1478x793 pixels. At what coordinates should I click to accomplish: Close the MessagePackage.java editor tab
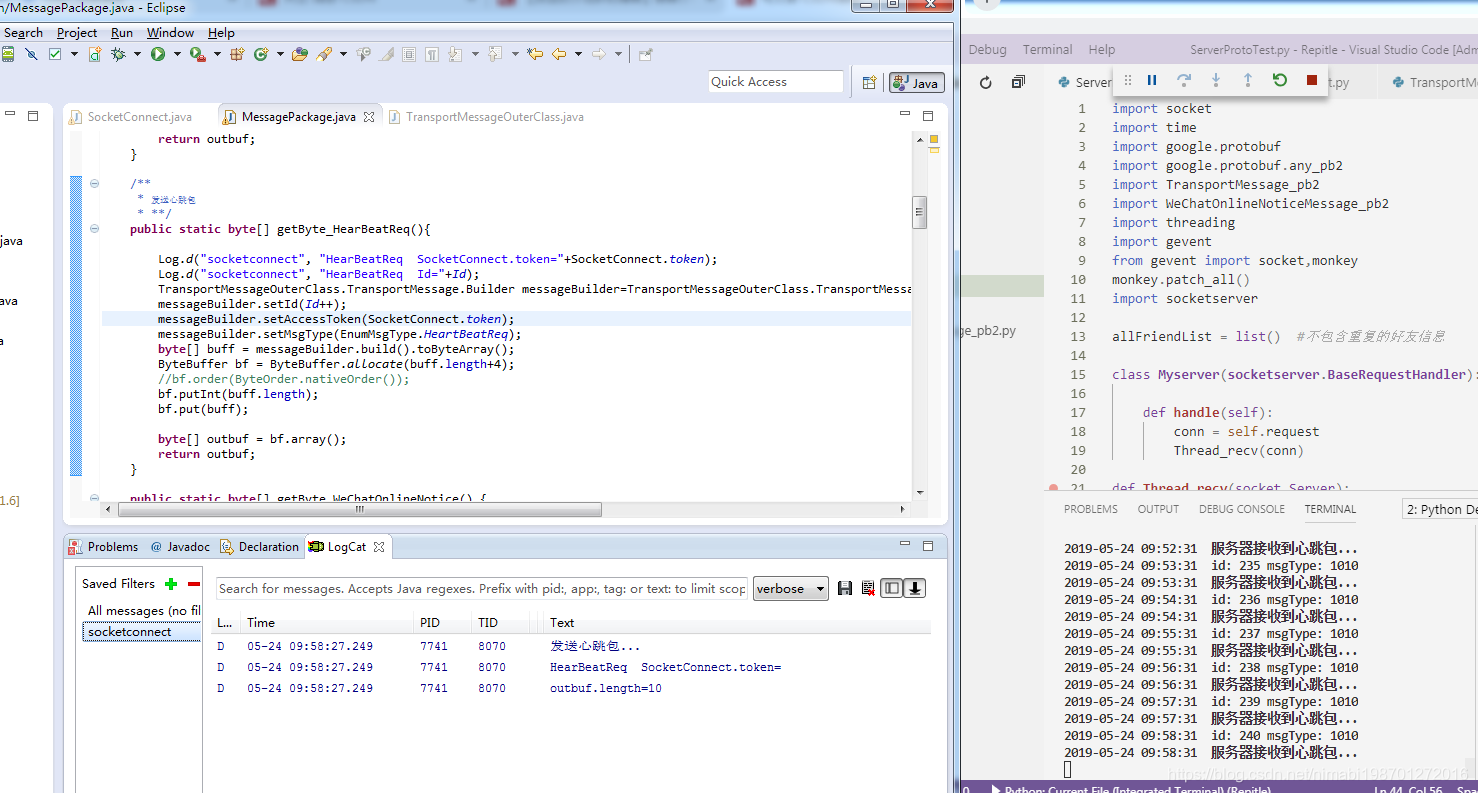click(x=368, y=117)
